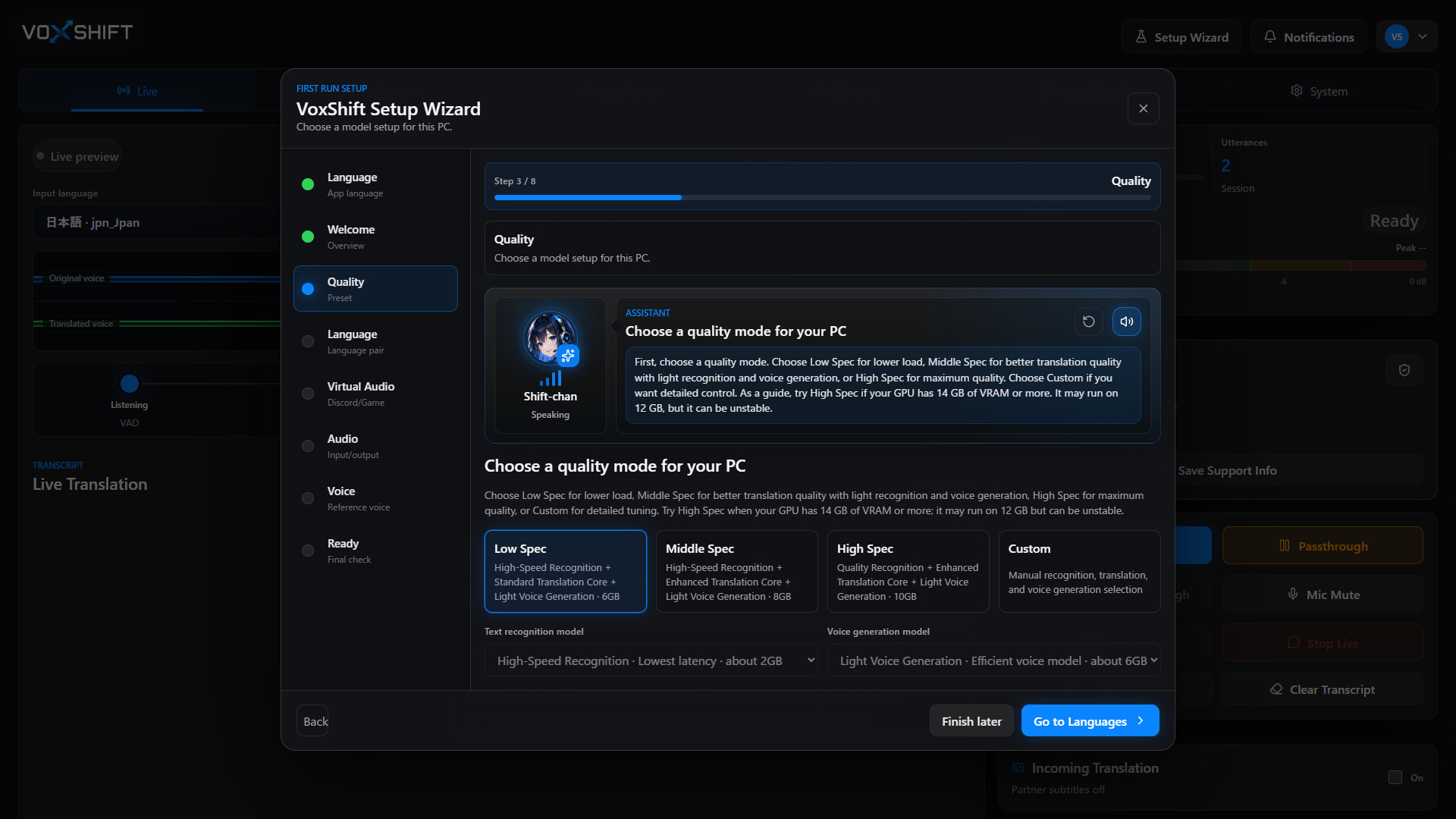The height and width of the screenshot is (819, 1456).
Task: Click the Live broadcast icon tab
Action: 124,91
